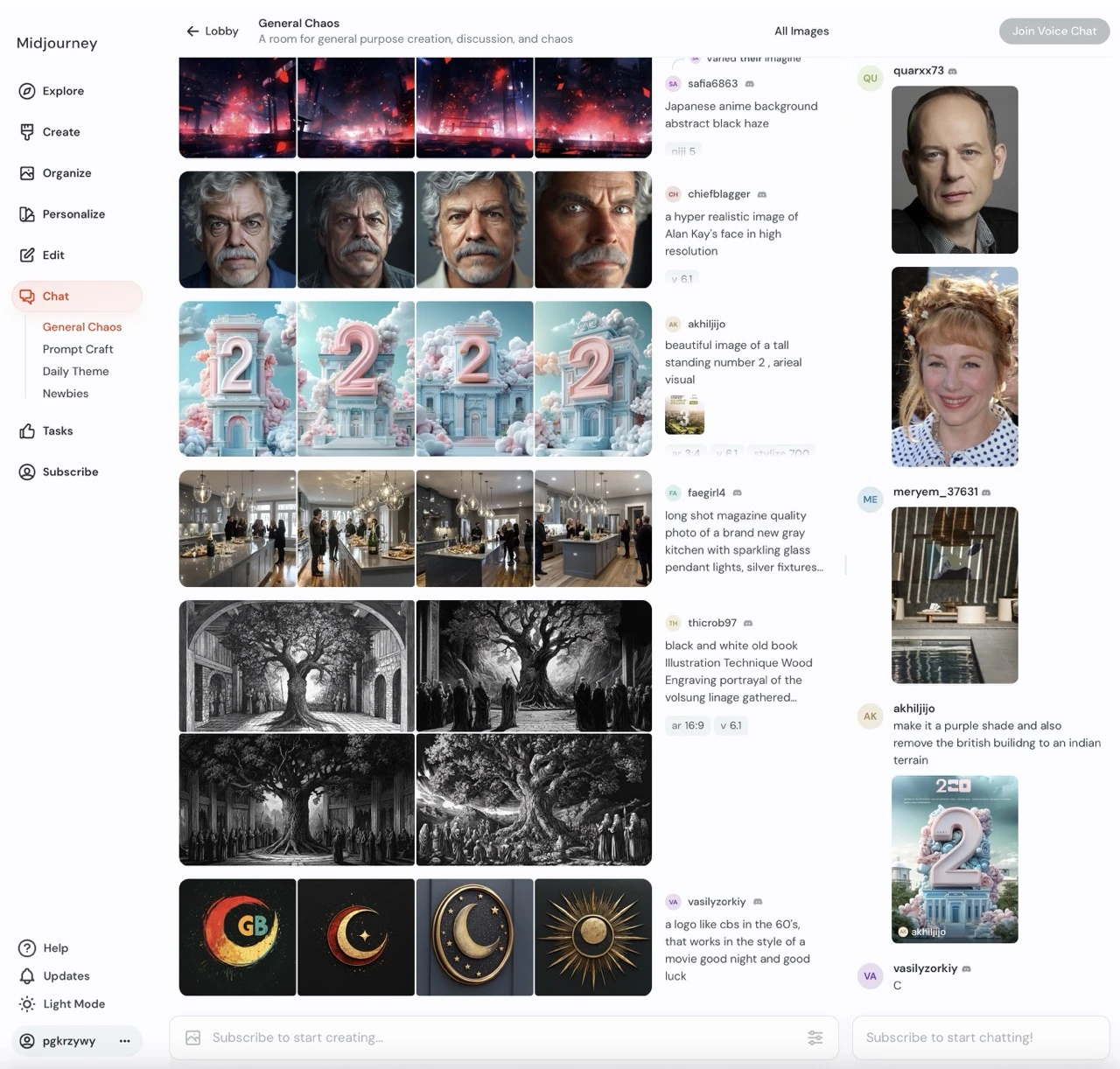Open the Daily Theme room
Viewport: 1120px width, 1069px height.
[x=76, y=372]
